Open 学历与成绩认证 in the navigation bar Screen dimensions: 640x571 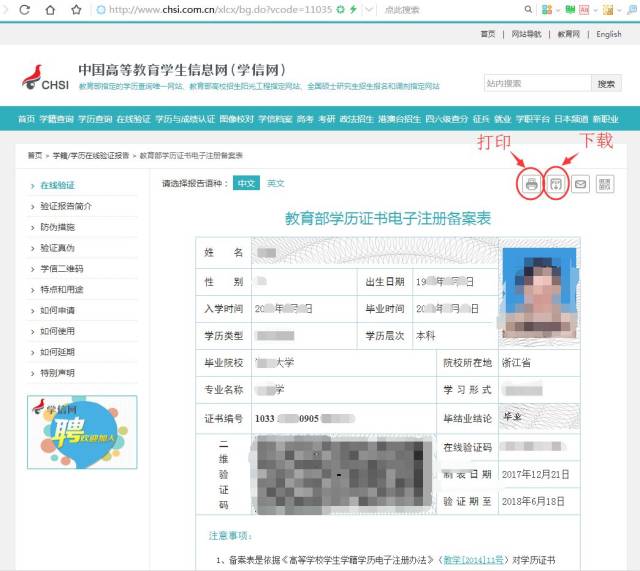pos(185,119)
